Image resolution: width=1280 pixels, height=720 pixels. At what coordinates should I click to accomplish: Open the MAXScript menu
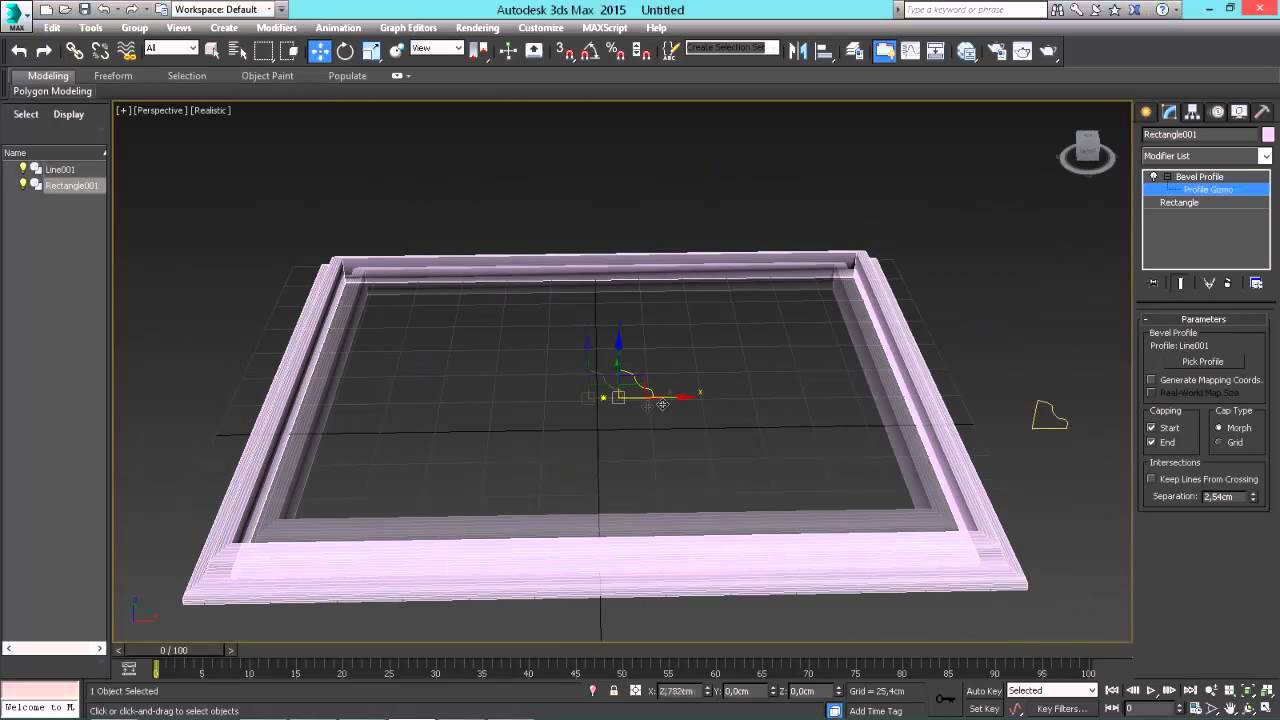[602, 28]
